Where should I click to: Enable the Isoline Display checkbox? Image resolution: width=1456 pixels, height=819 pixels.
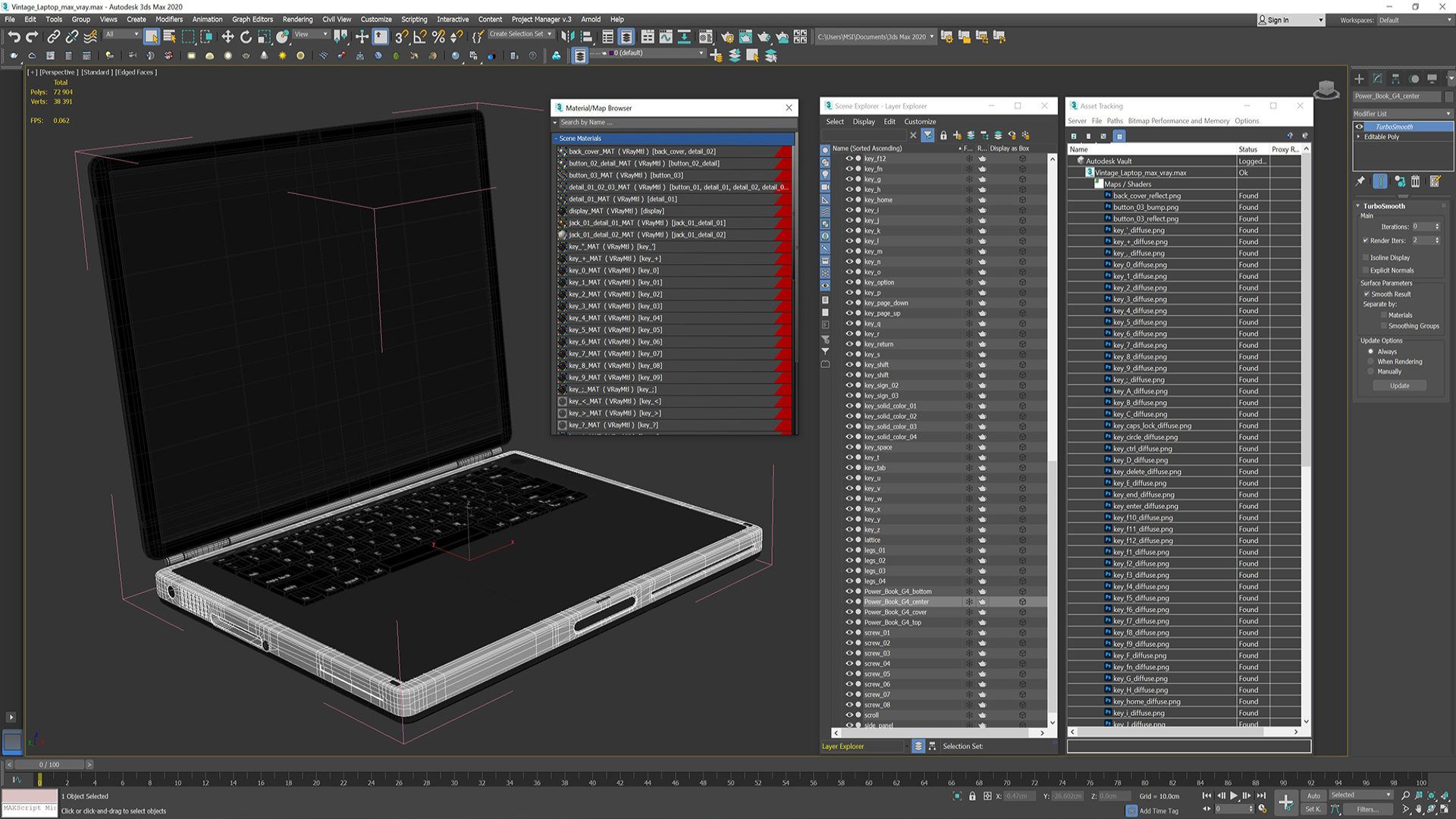[1366, 258]
